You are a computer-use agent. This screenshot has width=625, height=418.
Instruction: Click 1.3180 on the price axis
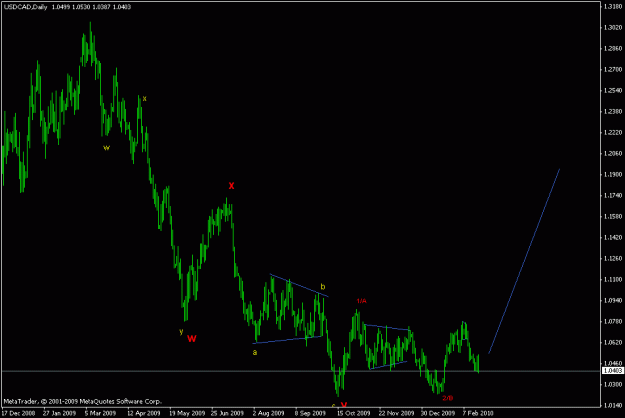613,6
